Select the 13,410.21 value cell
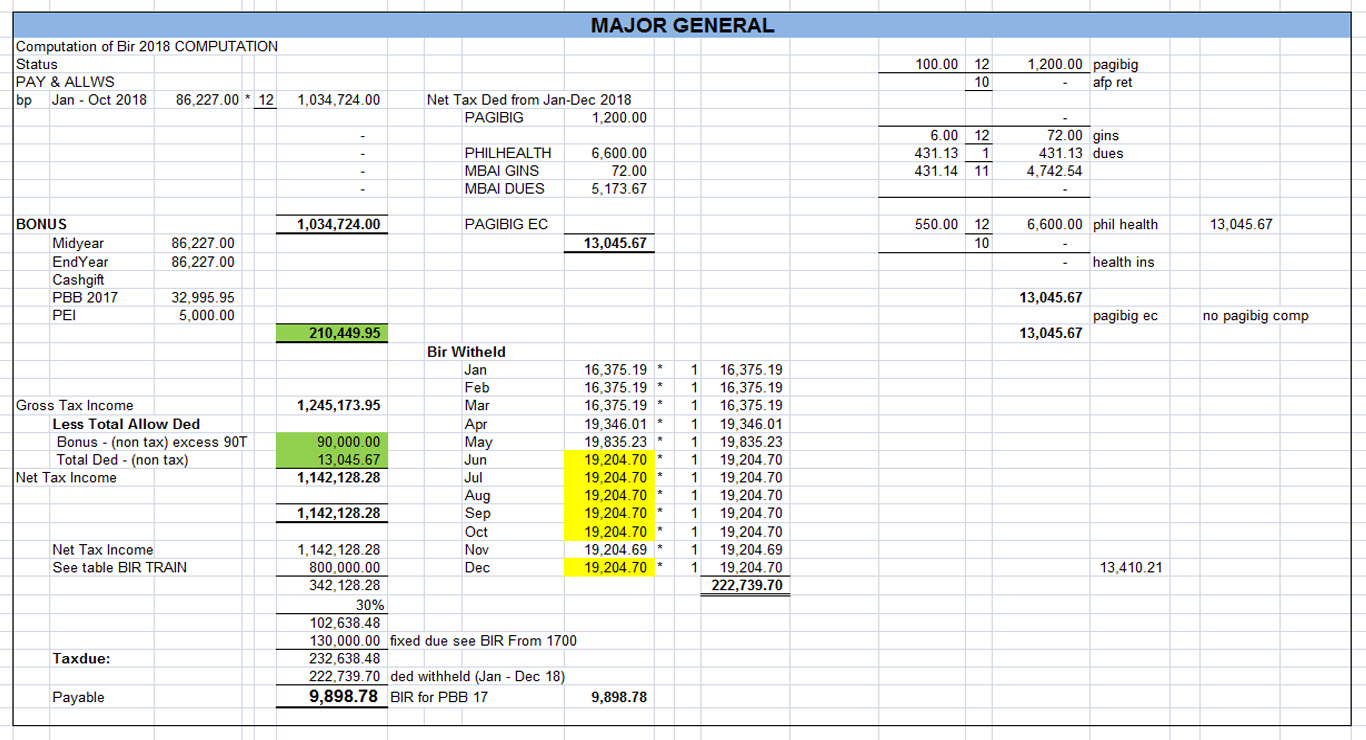Screen dimensions: 1366x740 point(1131,568)
